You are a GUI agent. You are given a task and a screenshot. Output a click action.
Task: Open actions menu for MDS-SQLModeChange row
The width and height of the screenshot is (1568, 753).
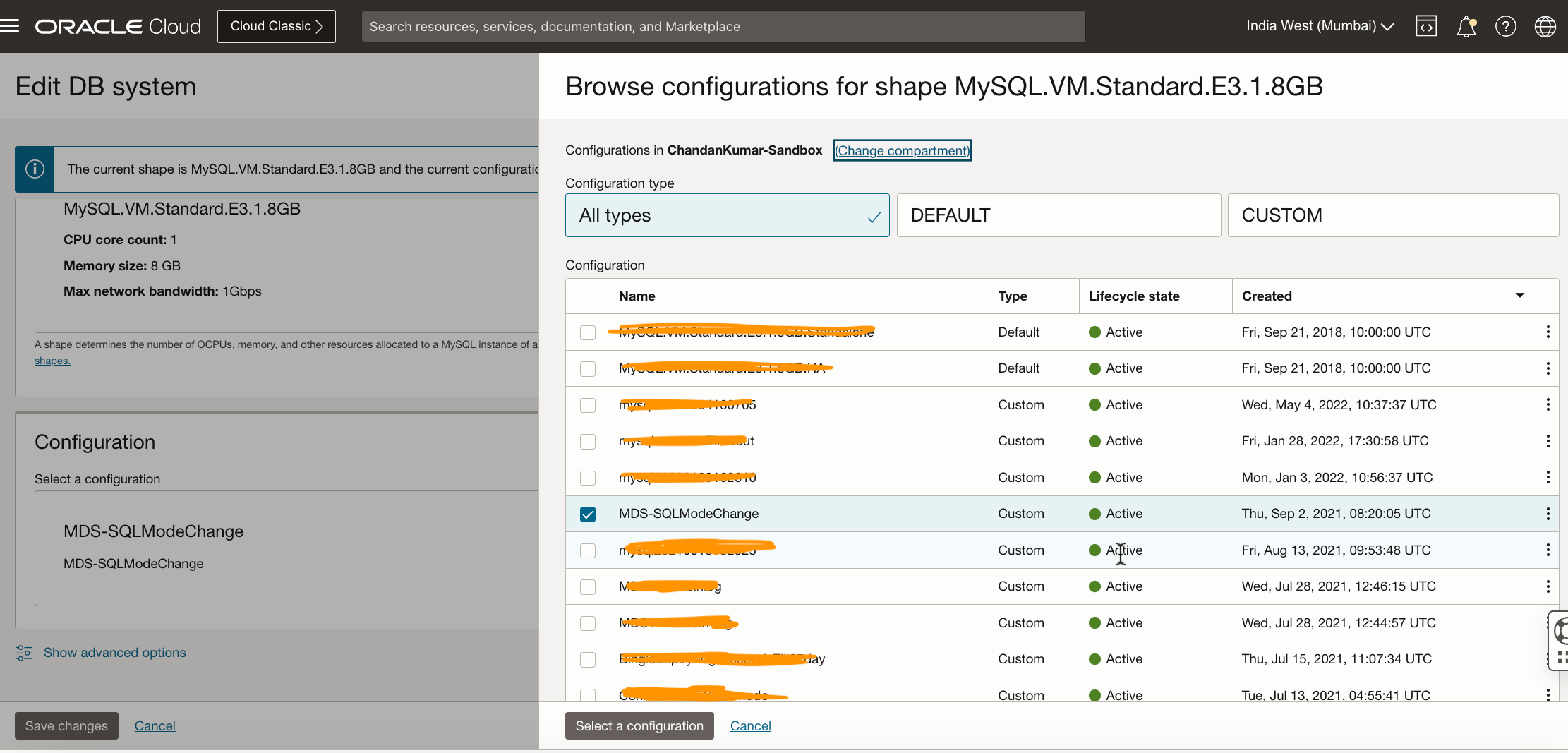click(x=1548, y=514)
